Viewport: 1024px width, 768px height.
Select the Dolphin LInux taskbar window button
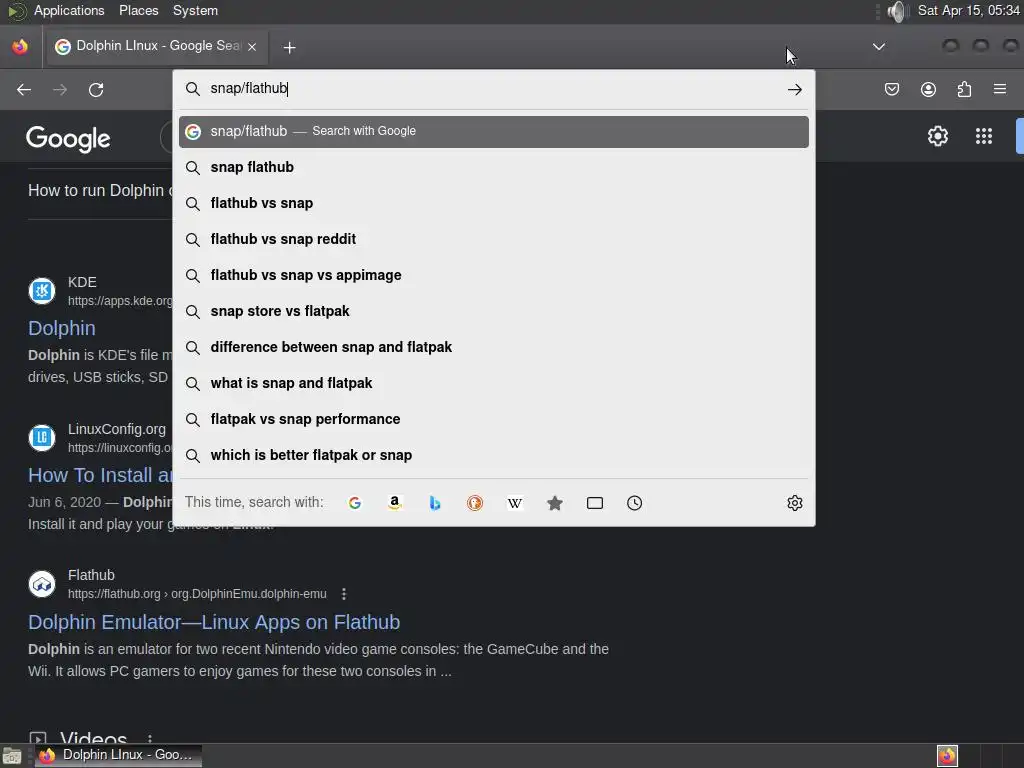(x=118, y=755)
